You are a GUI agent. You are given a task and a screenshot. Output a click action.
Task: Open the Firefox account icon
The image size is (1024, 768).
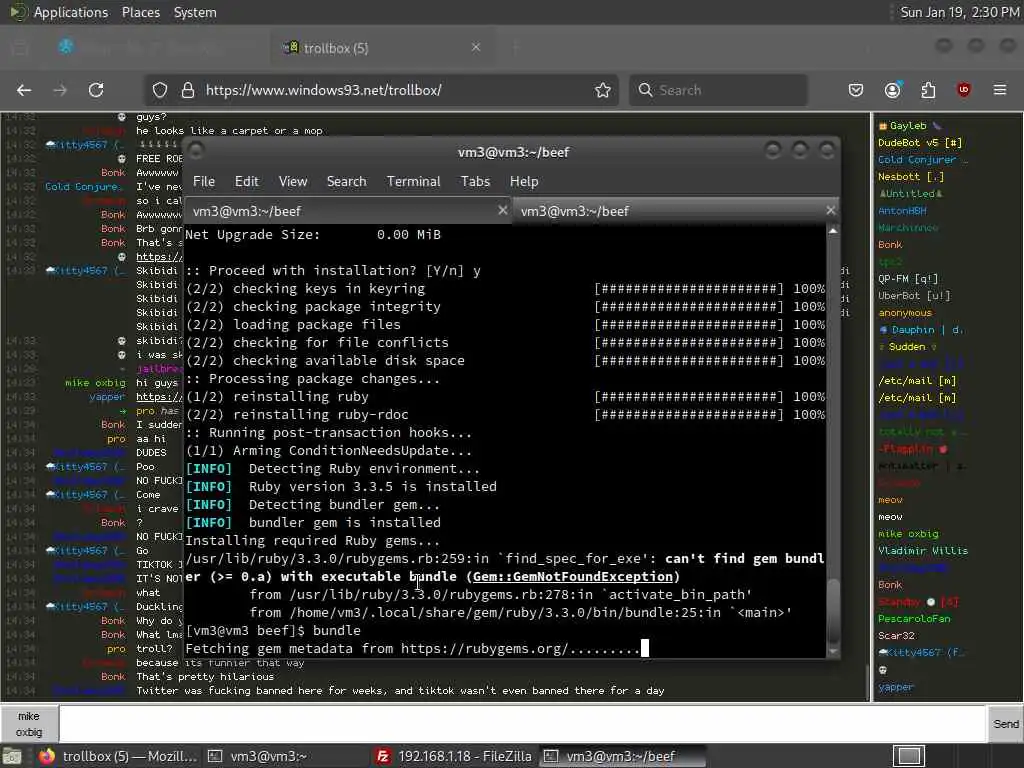(892, 90)
